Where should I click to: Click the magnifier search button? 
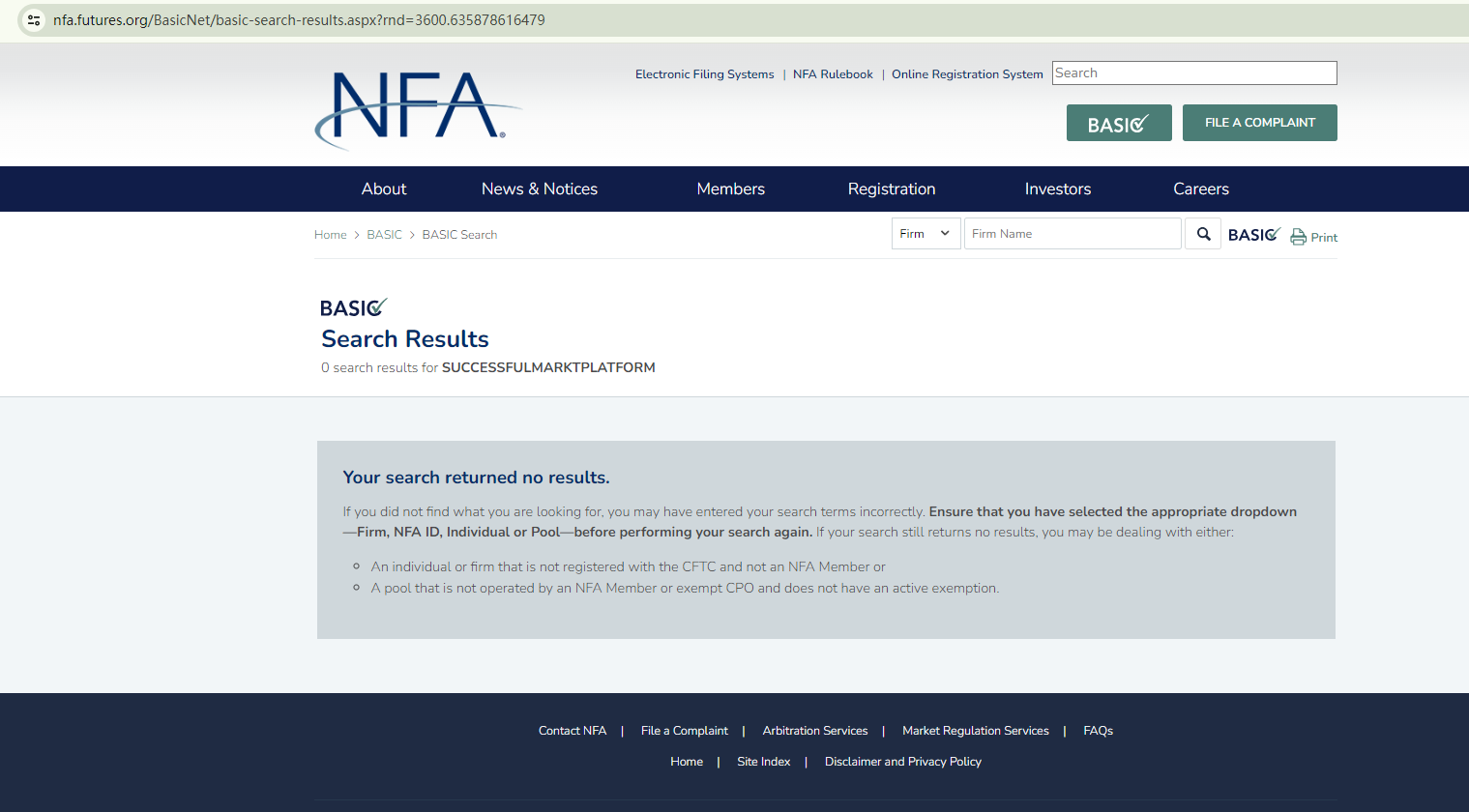tap(1203, 234)
